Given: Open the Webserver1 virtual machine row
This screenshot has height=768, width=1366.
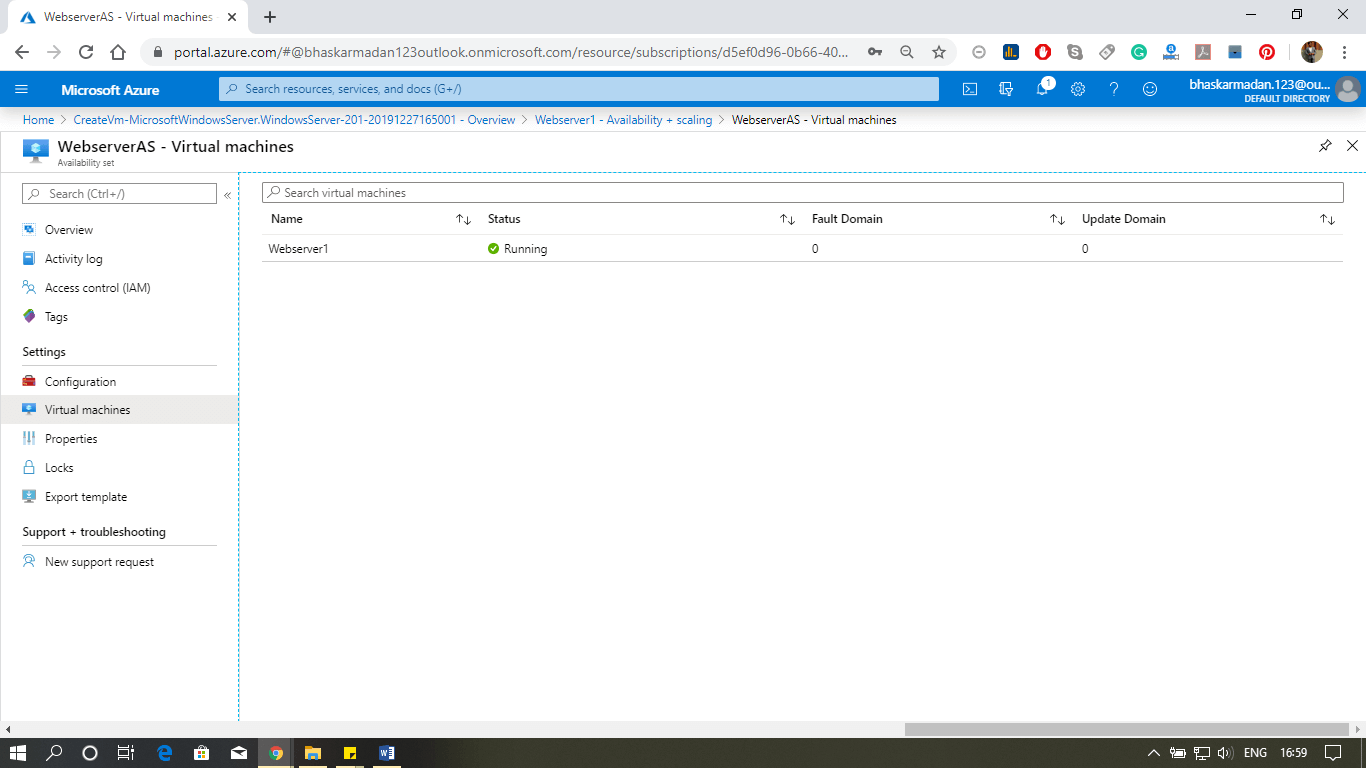Looking at the screenshot, I should [x=802, y=249].
